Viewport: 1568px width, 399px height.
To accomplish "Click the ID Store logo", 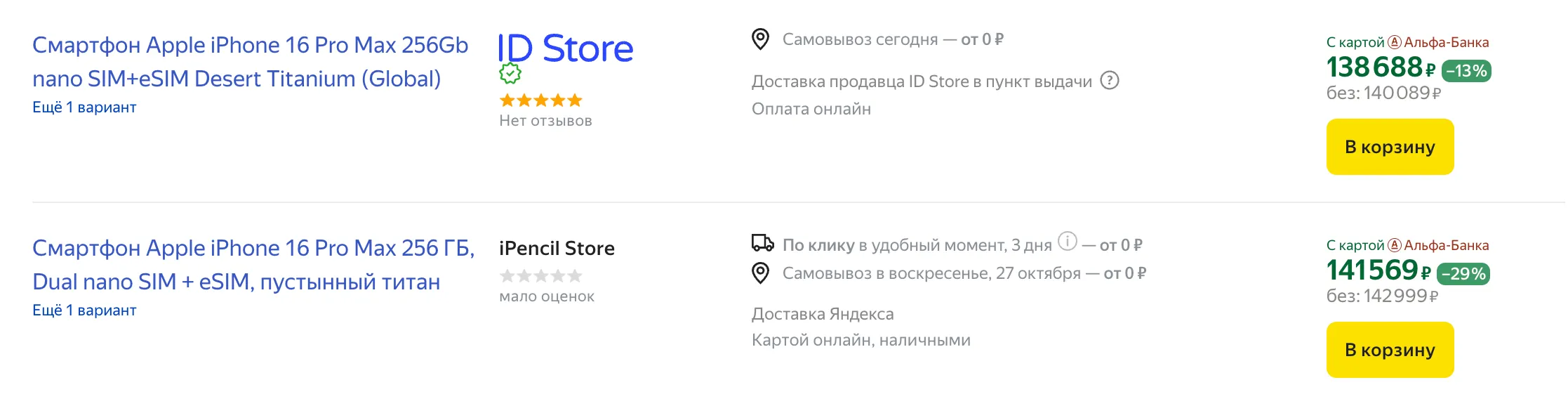I will click(566, 48).
